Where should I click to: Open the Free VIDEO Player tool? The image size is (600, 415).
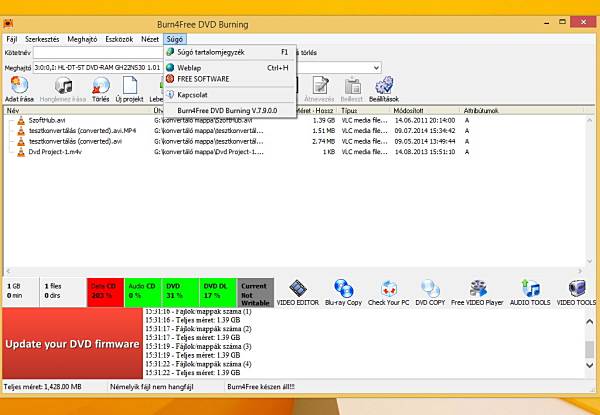(x=477, y=293)
